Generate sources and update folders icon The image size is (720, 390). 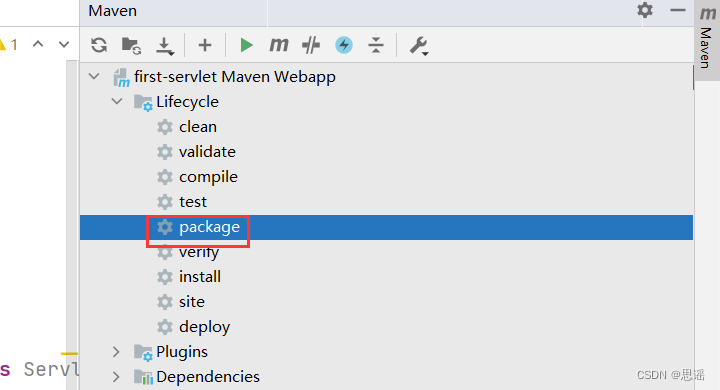(x=131, y=45)
